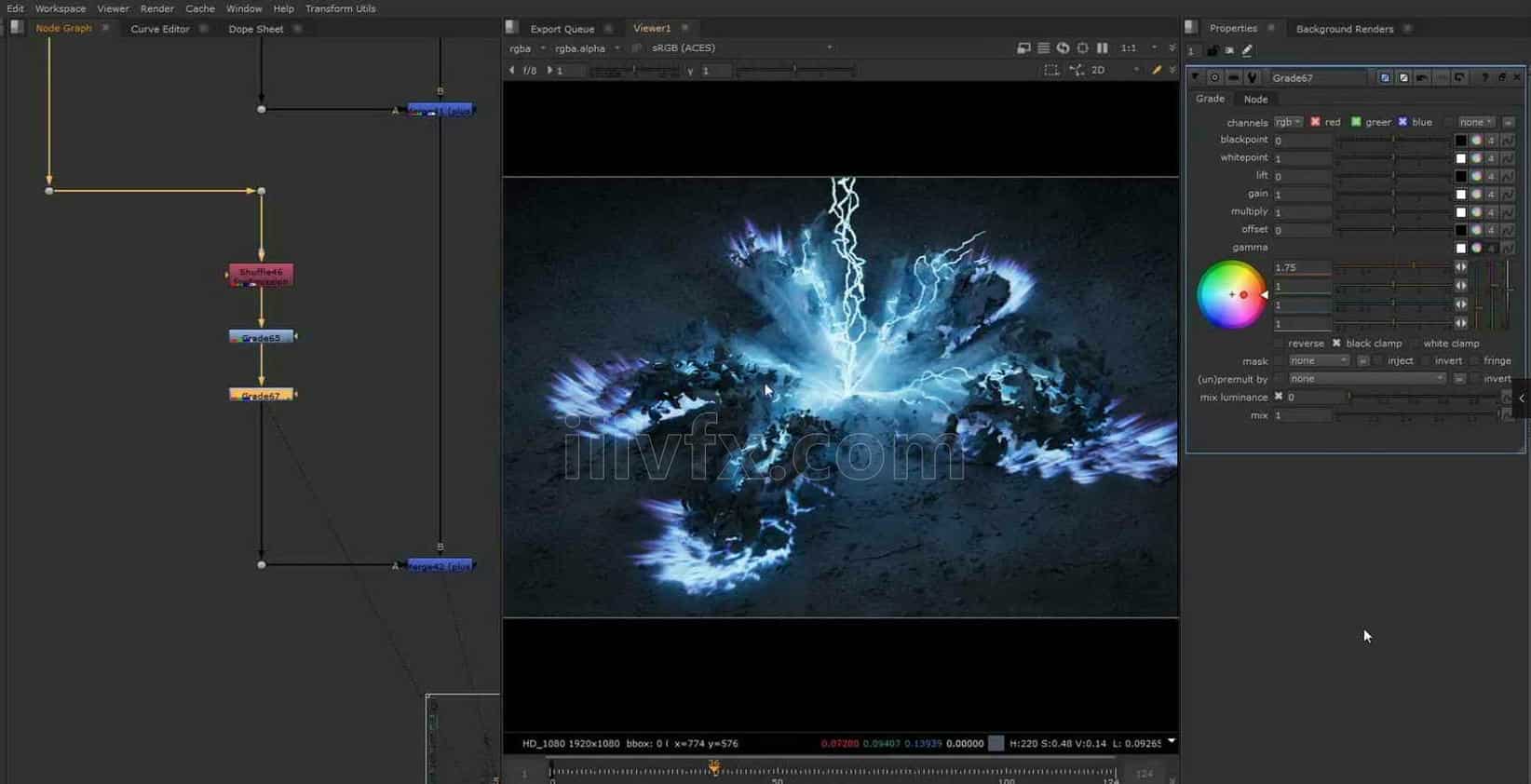Screen dimensions: 1531x784
Task: Click the Grade67 diagonal split-square header icon
Action: [1403, 77]
